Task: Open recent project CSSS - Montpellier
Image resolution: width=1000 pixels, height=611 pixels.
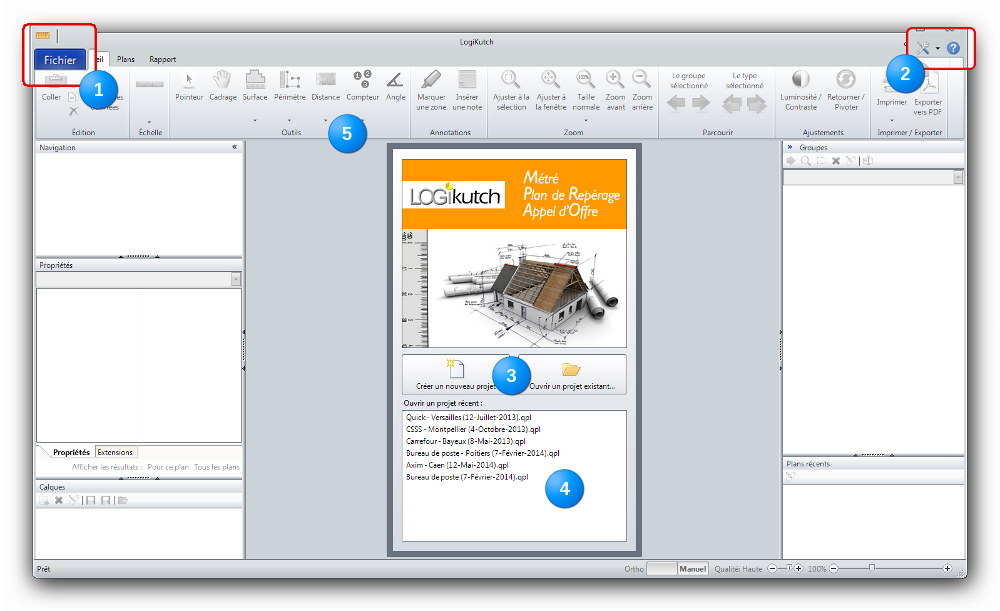Action: point(473,429)
